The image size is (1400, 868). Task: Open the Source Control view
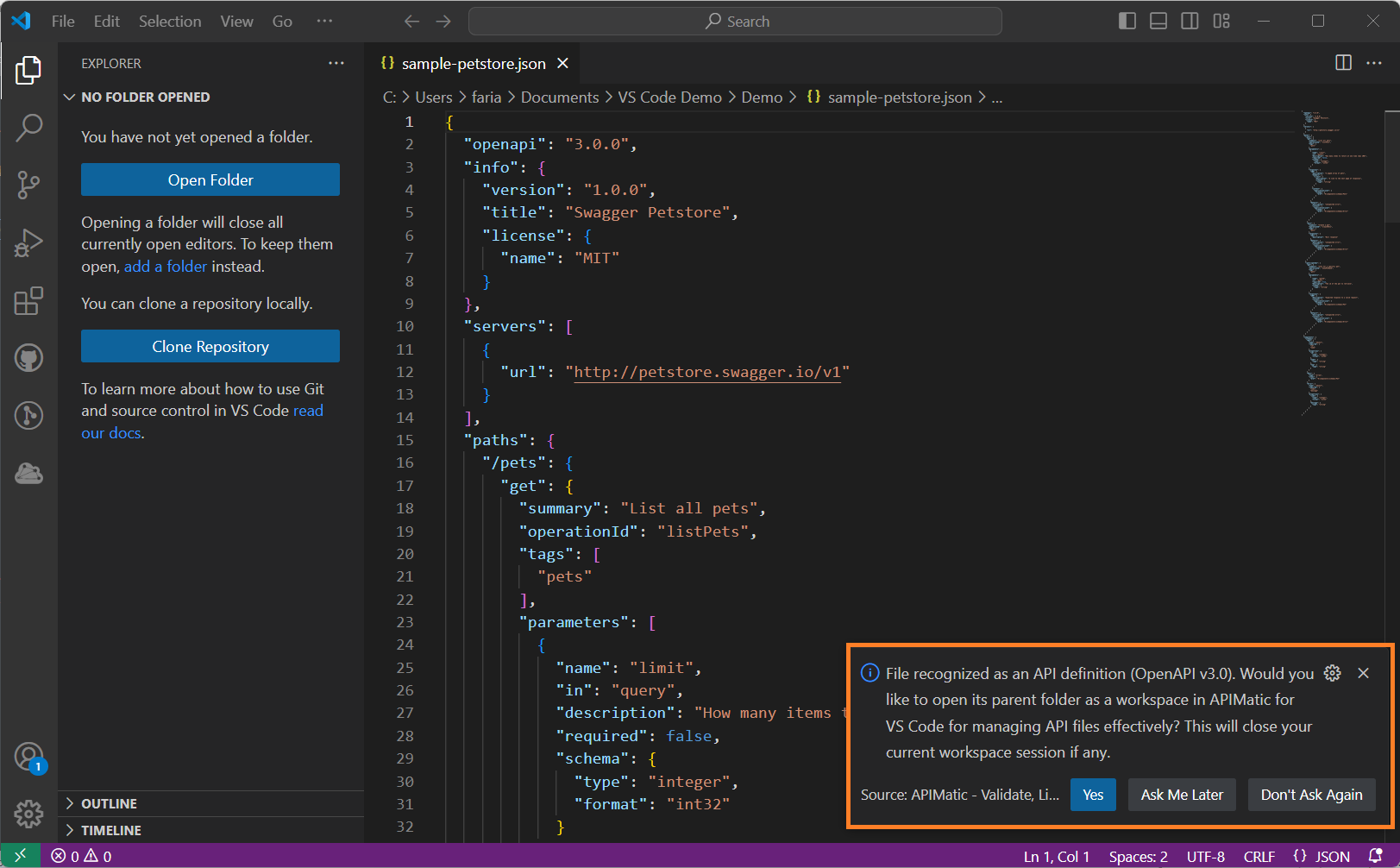[28, 185]
